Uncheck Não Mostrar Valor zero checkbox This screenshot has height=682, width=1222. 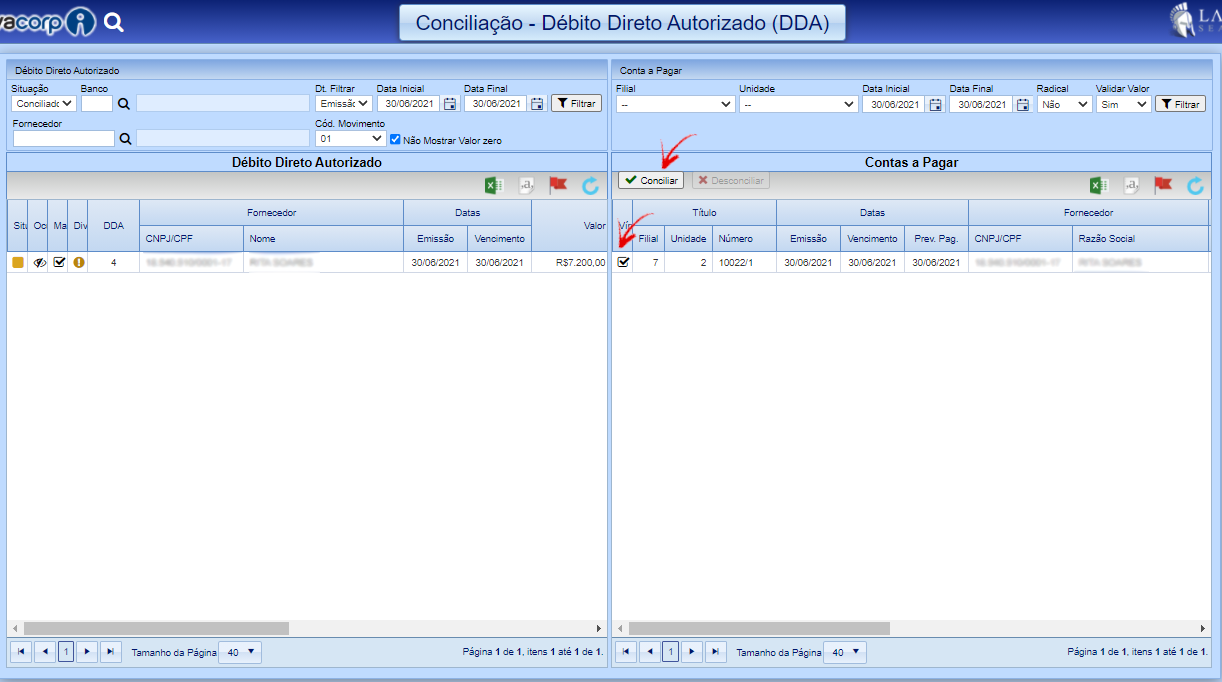[x=395, y=140]
